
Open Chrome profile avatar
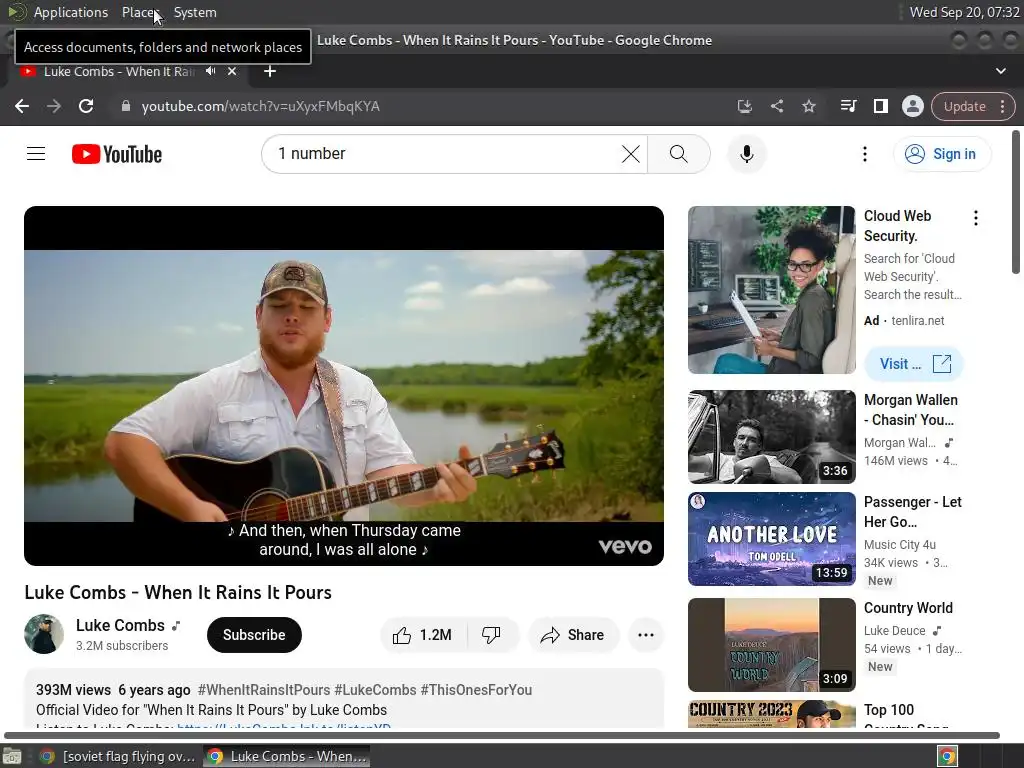pos(912,106)
